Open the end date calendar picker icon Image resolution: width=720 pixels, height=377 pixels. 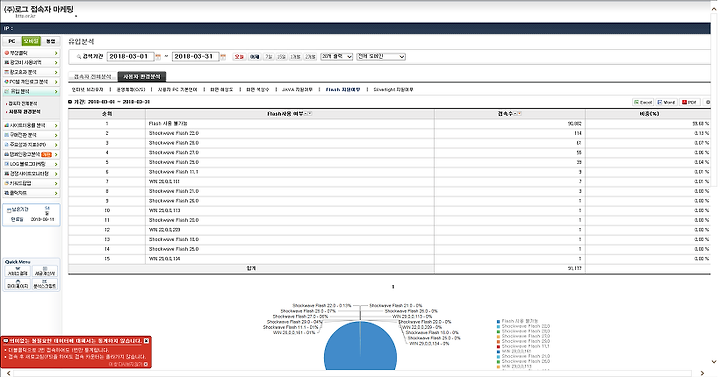223,57
